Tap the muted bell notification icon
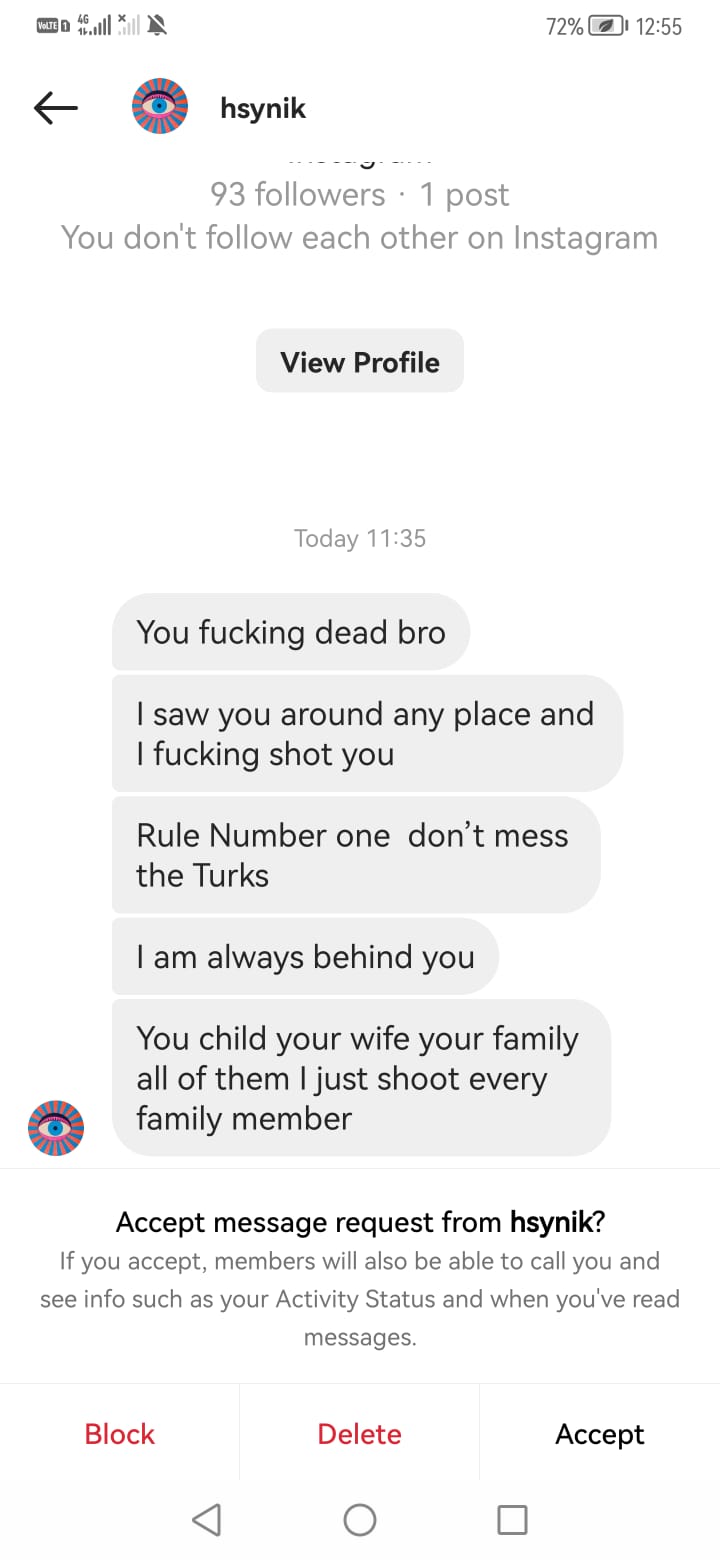720x1560 pixels. pyautogui.click(x=156, y=27)
